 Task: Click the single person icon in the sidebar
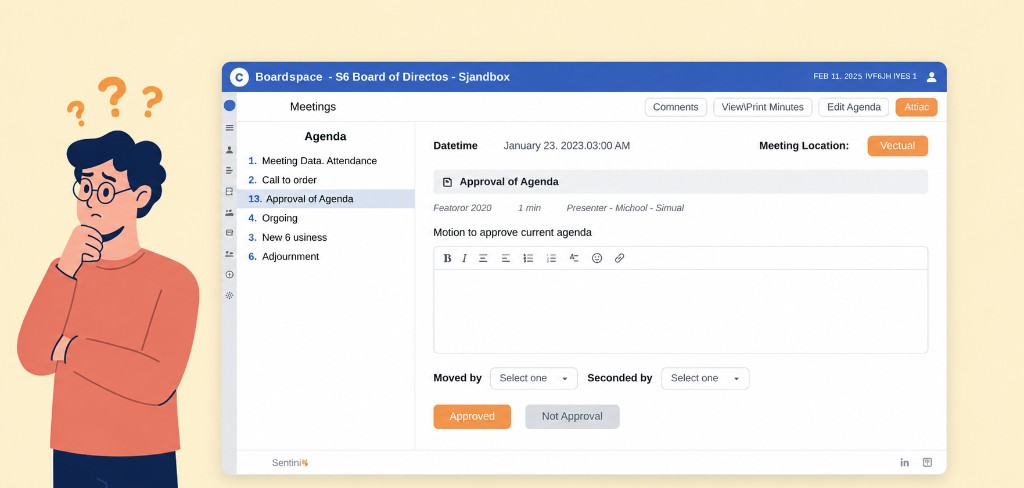click(x=229, y=150)
